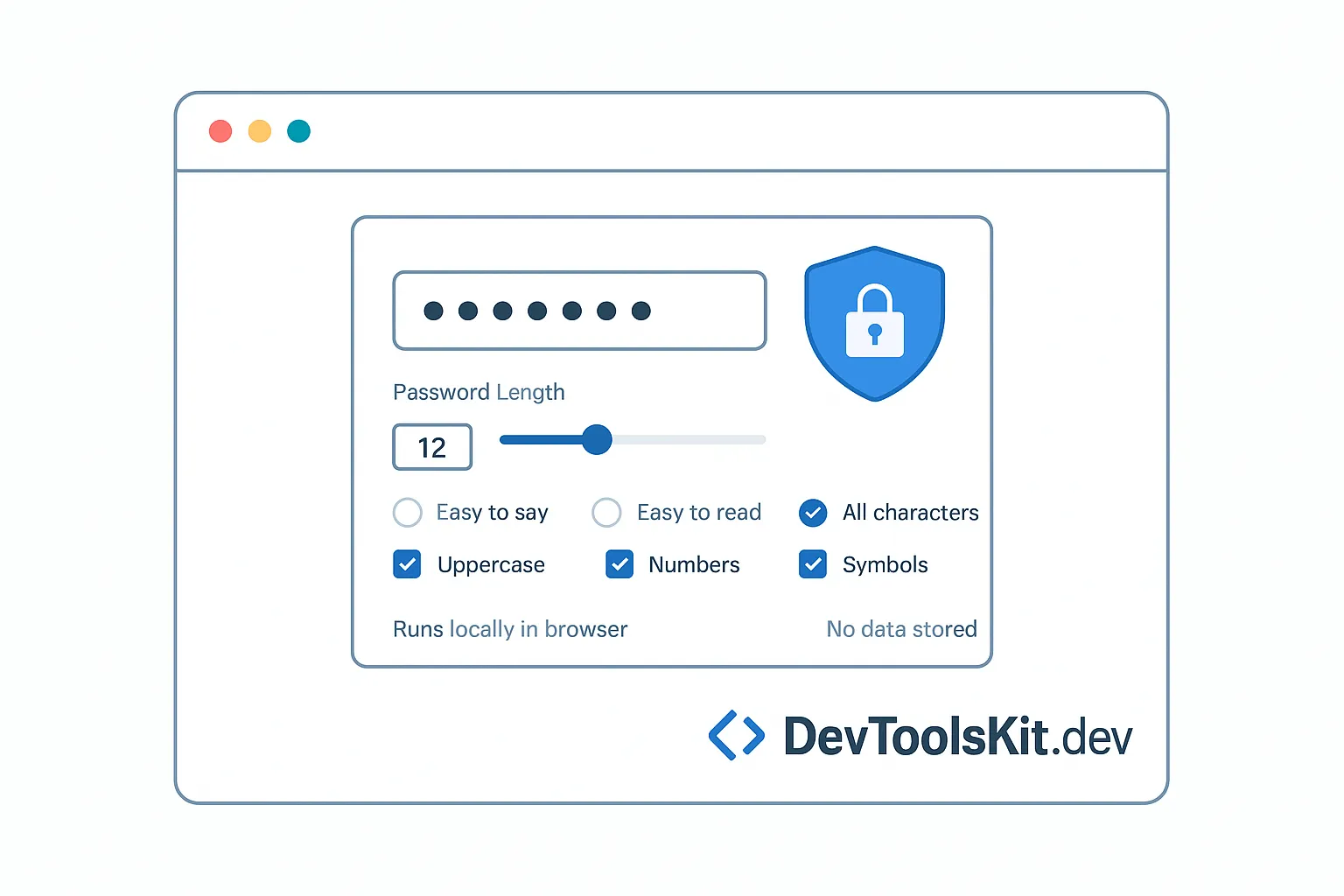The width and height of the screenshot is (1344, 896).
Task: Click the password length number box
Action: (432, 447)
